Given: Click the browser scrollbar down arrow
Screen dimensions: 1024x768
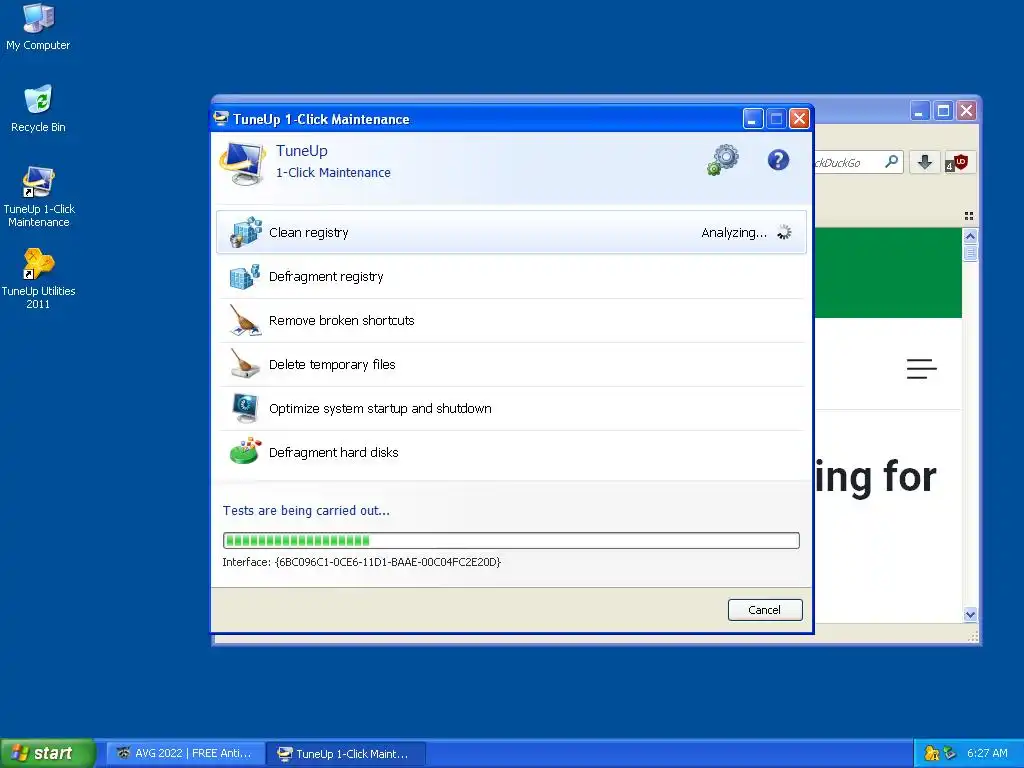Looking at the screenshot, I should (x=970, y=614).
